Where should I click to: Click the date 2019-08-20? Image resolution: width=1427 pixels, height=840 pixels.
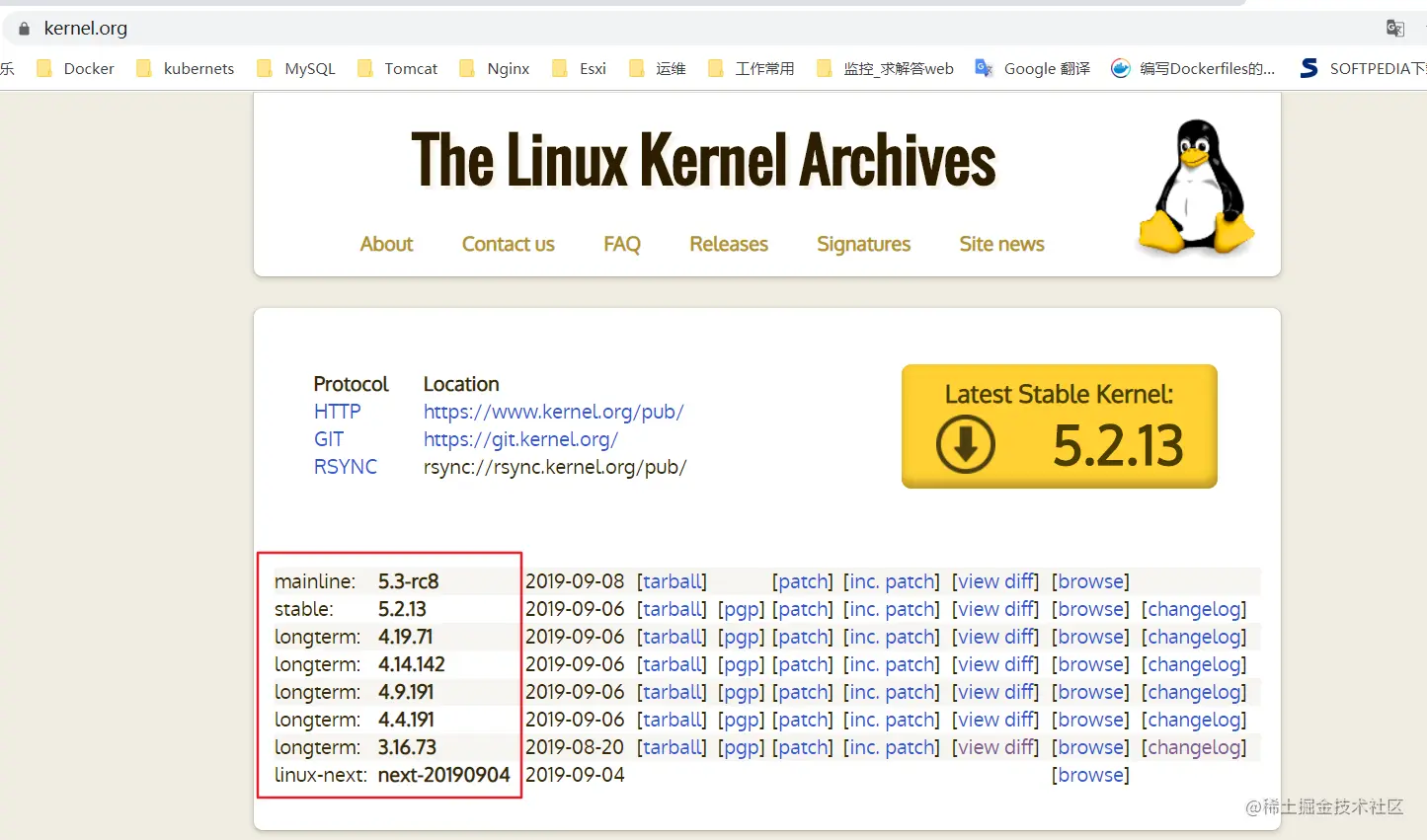coord(575,747)
